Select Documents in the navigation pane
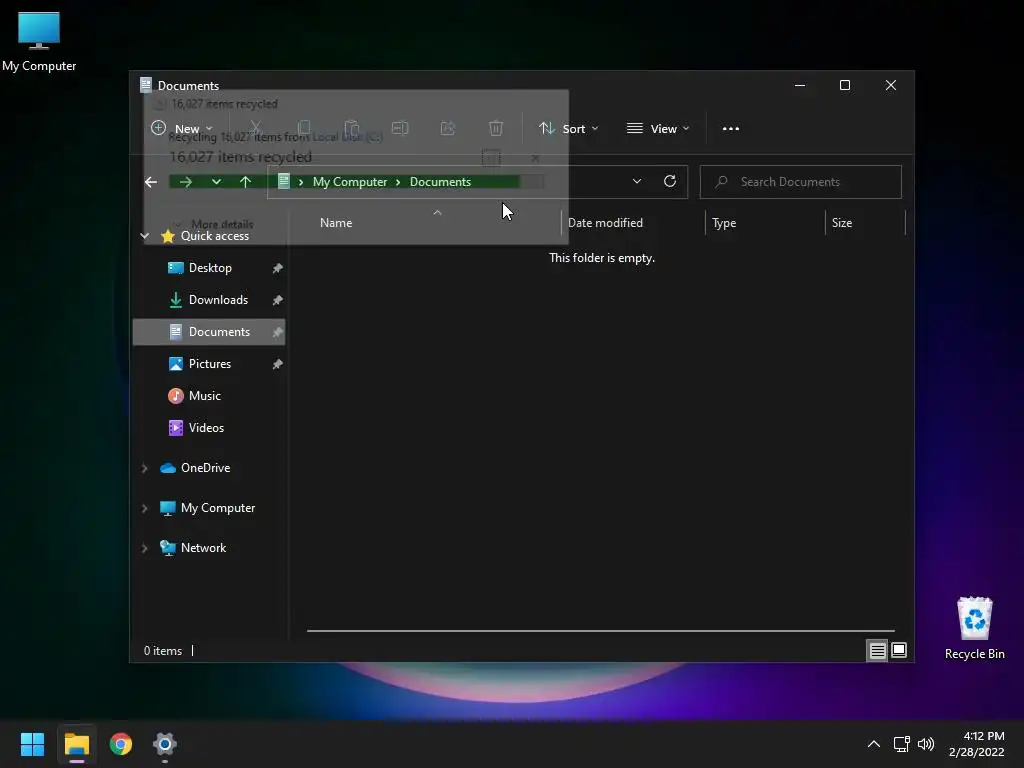This screenshot has width=1024, height=768. click(x=209, y=332)
